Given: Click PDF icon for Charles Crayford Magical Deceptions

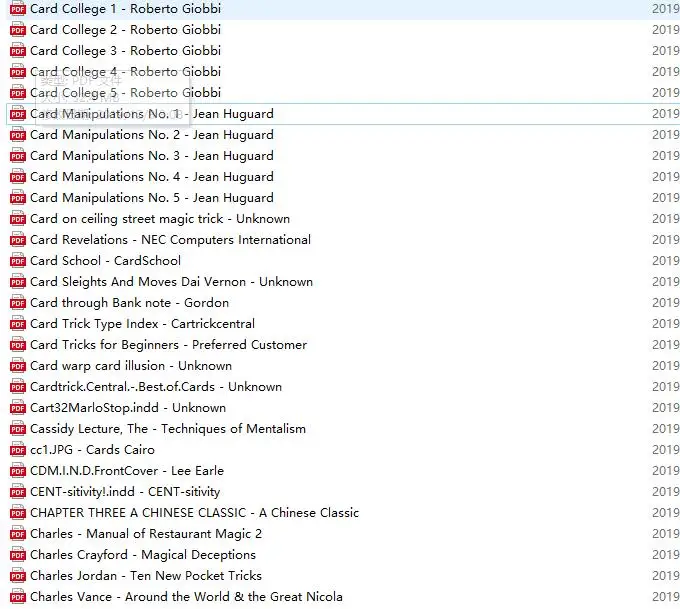Looking at the screenshot, I should pyautogui.click(x=18, y=555).
